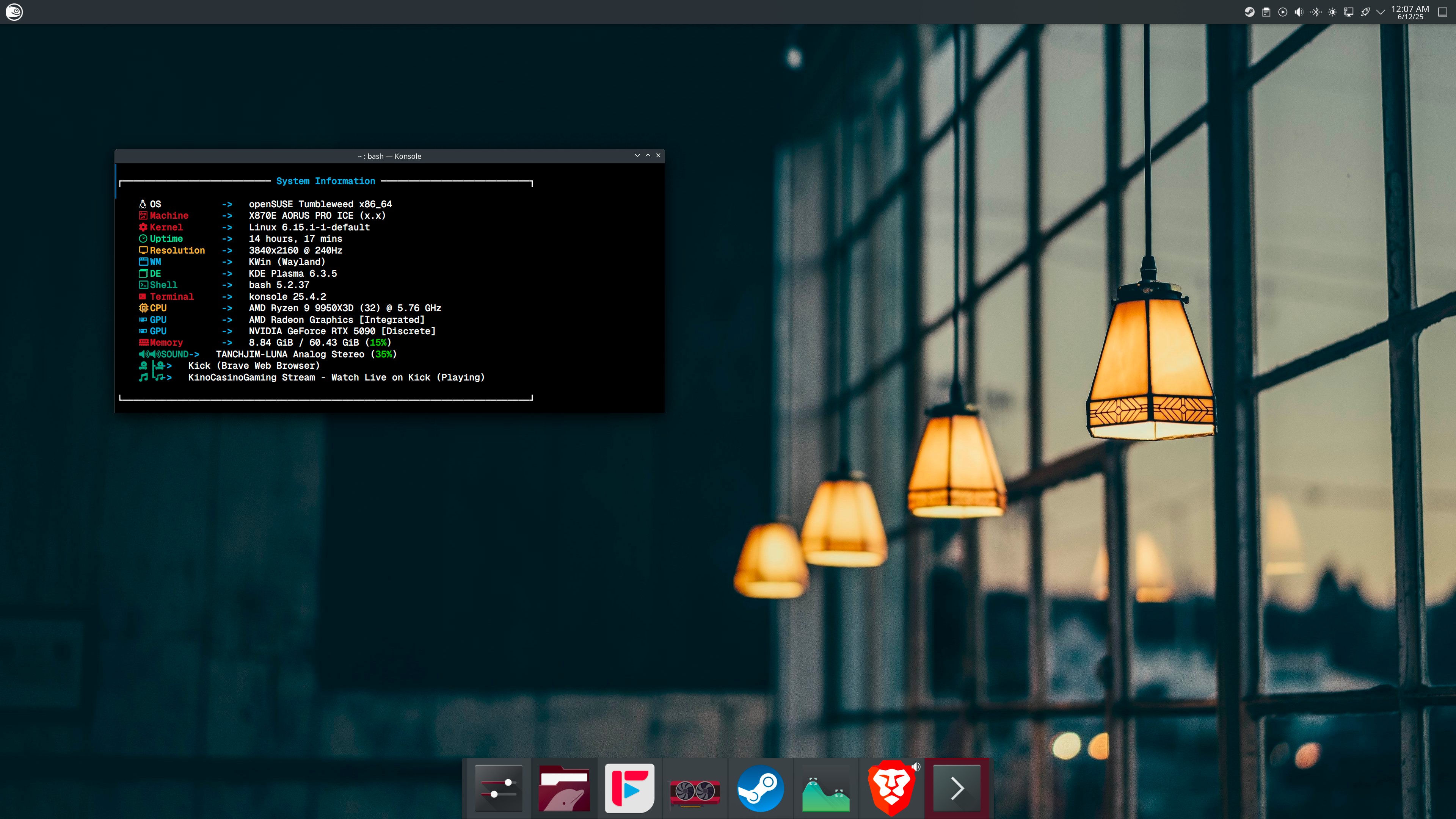Maximize the Konsole window

coord(648,155)
